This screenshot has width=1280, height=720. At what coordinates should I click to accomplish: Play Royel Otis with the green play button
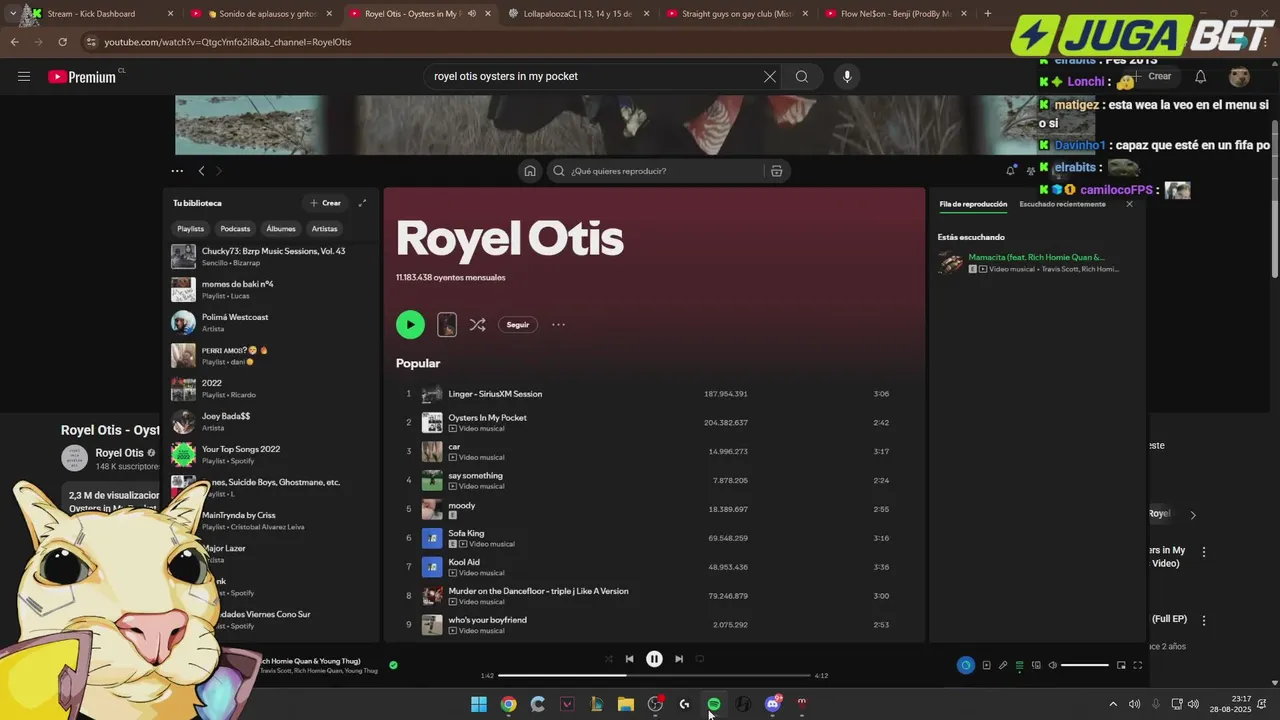(x=410, y=324)
